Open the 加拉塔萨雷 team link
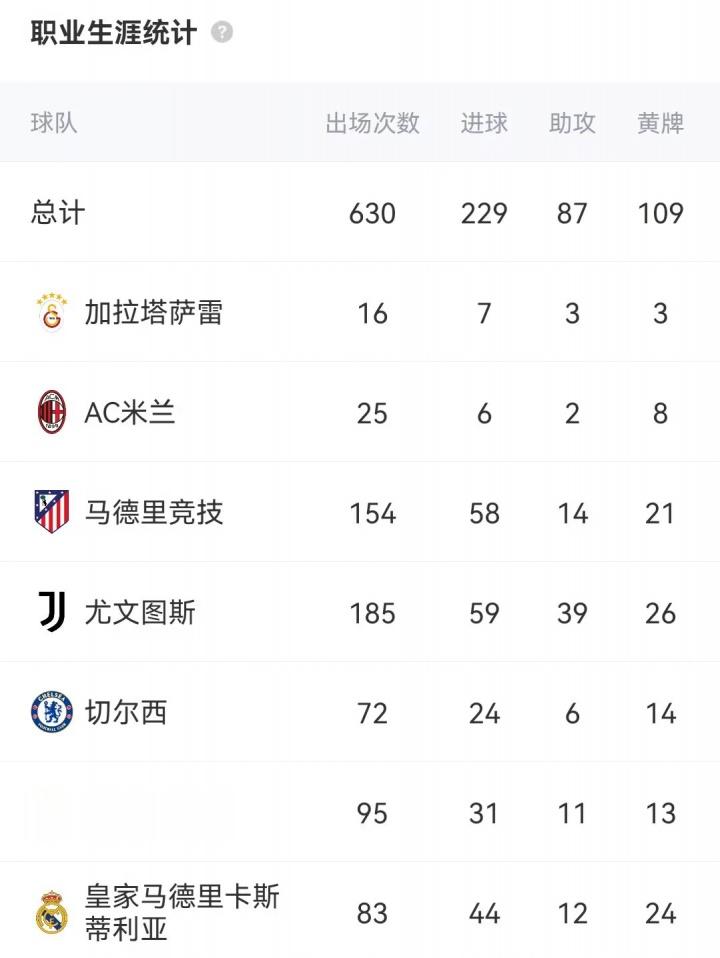Viewport: 720px width, 958px height. coord(153,313)
